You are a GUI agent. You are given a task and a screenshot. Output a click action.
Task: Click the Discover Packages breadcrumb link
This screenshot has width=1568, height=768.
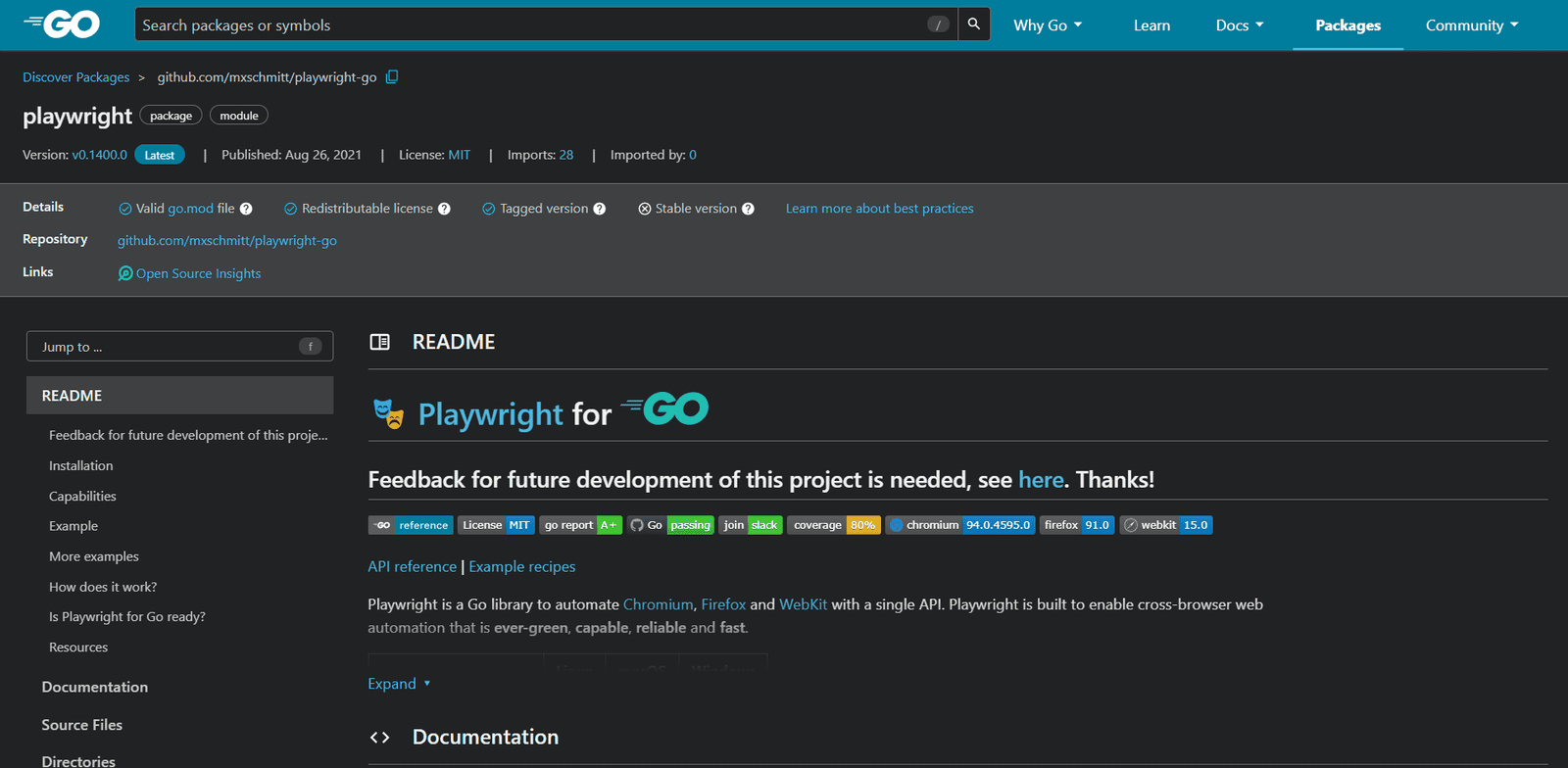click(76, 77)
